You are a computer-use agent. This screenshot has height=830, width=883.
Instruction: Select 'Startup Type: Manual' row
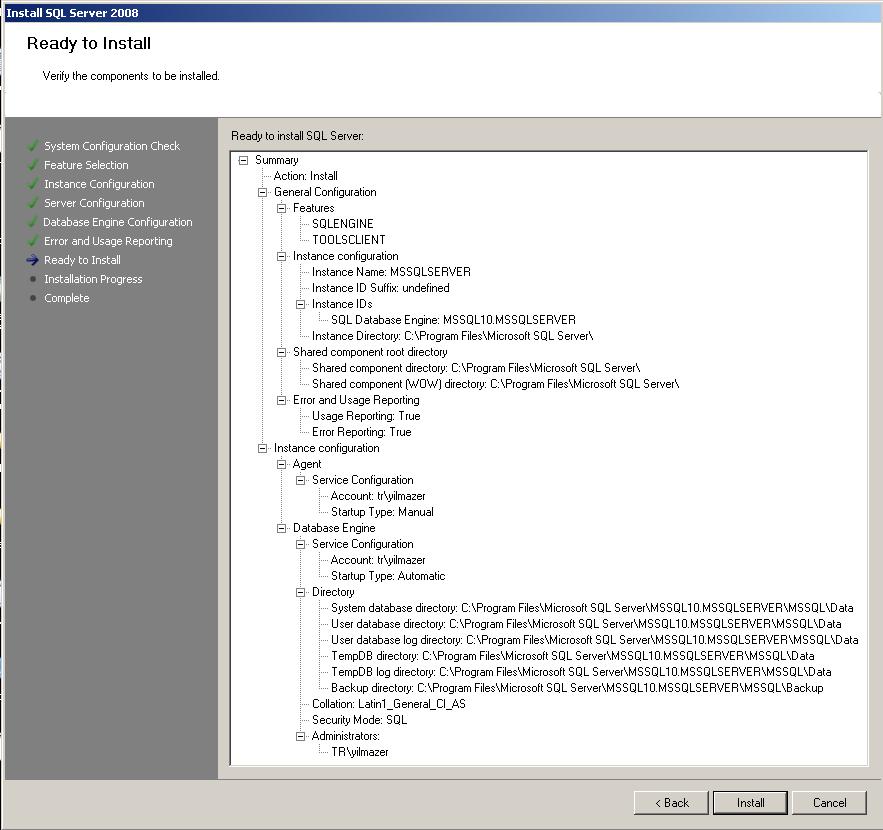pos(382,512)
